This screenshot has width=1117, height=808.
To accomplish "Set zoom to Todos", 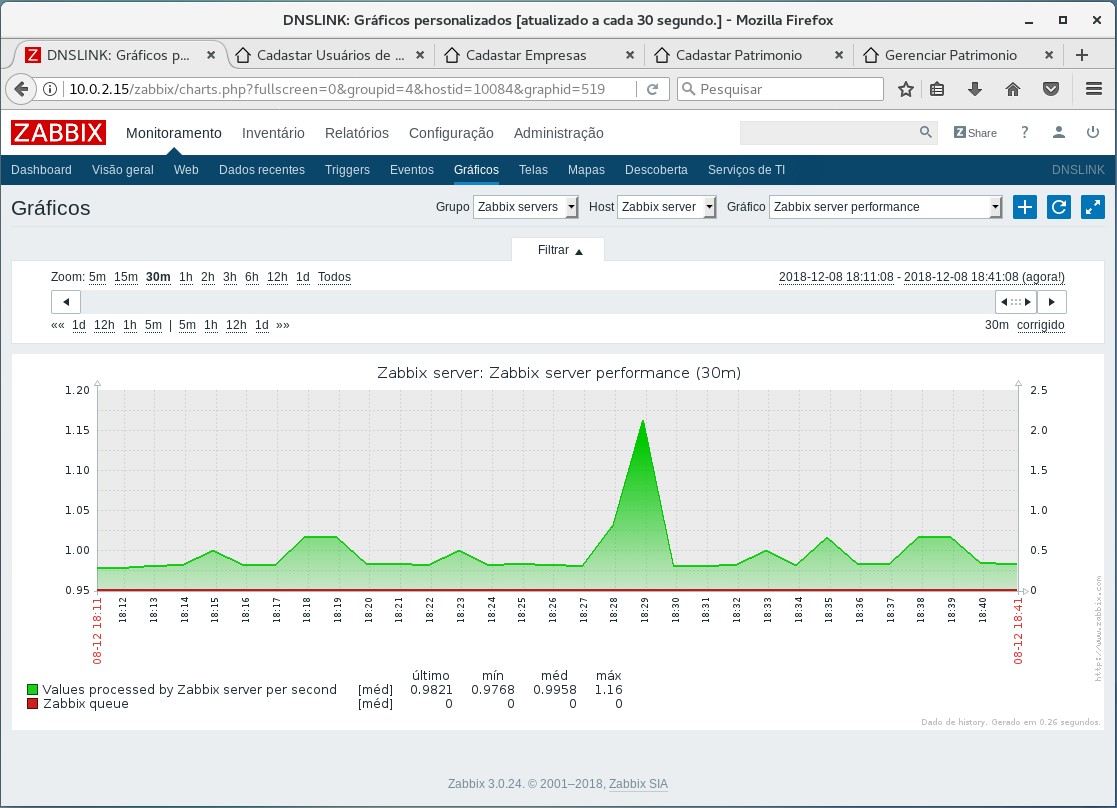I will [334, 276].
